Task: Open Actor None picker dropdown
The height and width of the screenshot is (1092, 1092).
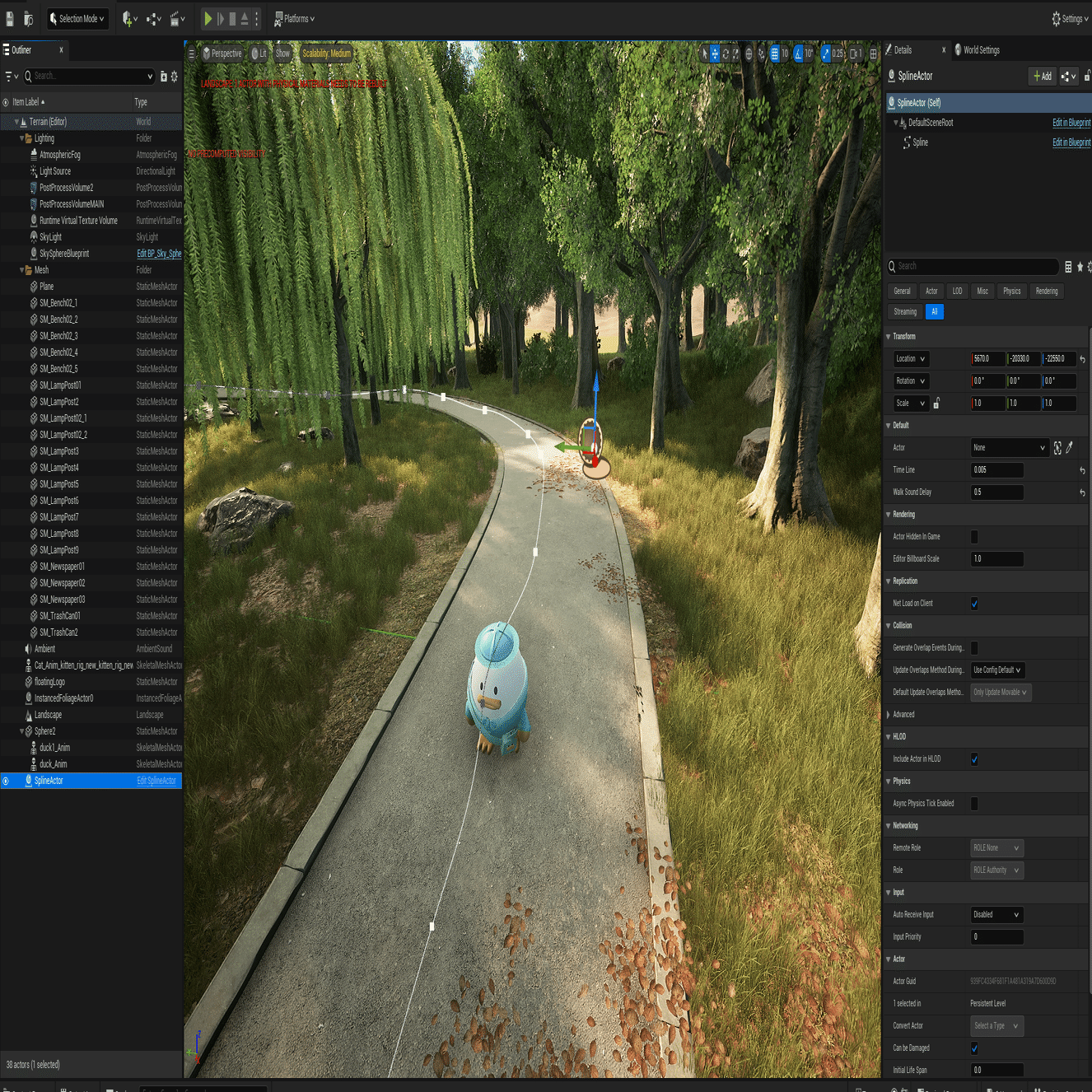Action: [x=1009, y=448]
